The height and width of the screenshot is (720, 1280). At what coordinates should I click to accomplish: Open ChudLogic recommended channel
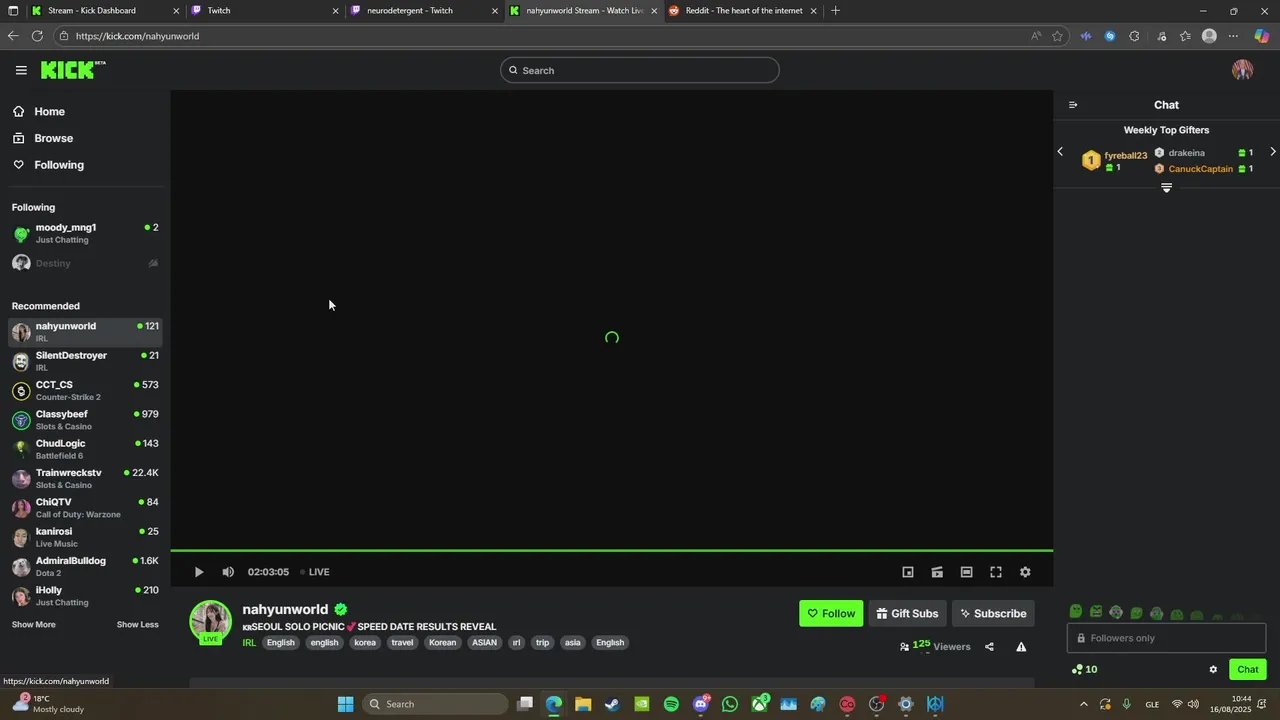pyautogui.click(x=85, y=449)
